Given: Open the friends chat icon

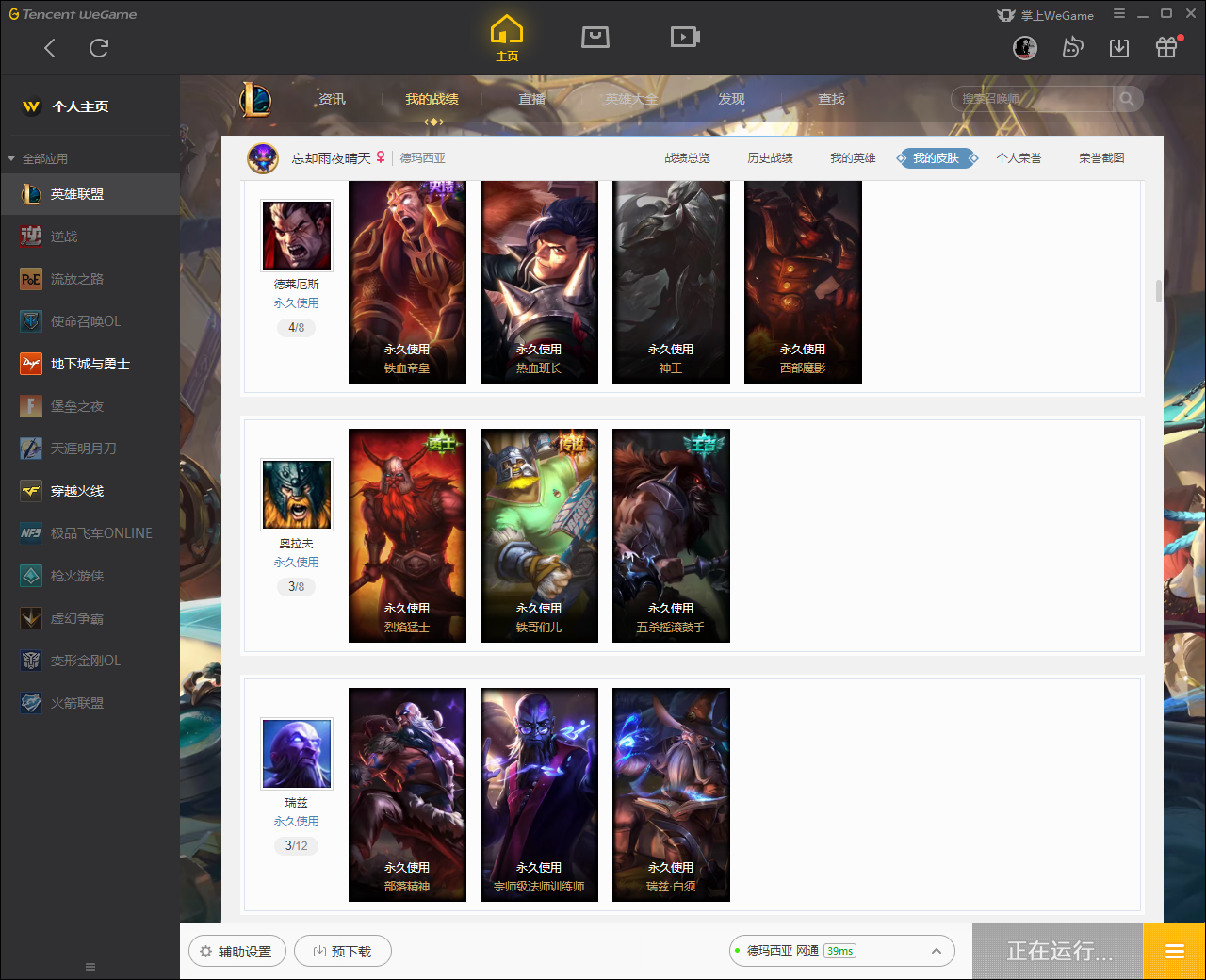Looking at the screenshot, I should [x=1072, y=48].
